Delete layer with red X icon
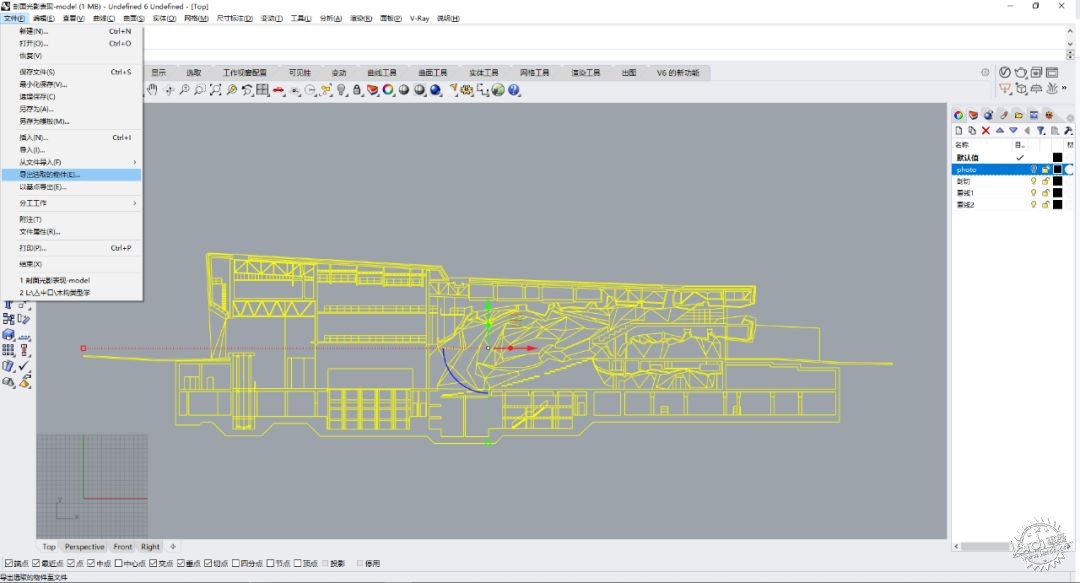Image resolution: width=1080 pixels, height=583 pixels. point(986,130)
